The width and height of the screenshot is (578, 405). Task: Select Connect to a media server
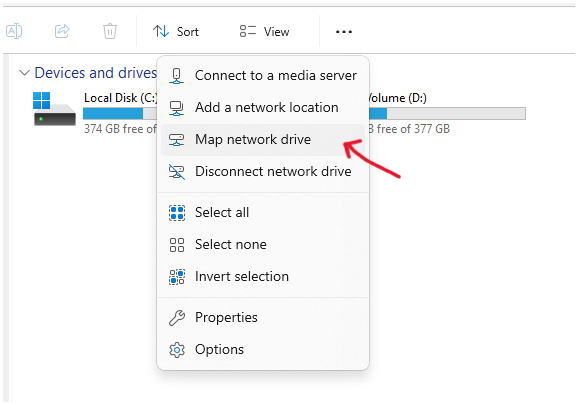[x=263, y=76]
